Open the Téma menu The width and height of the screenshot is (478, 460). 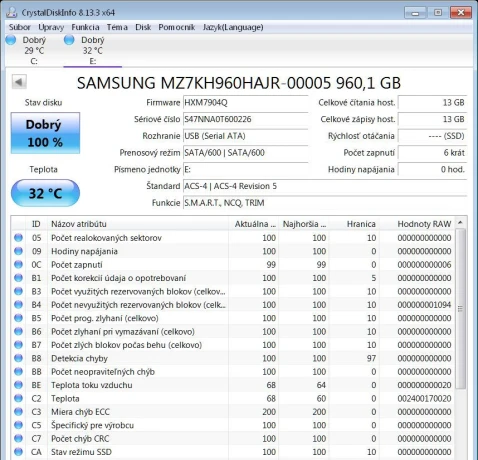click(117, 27)
